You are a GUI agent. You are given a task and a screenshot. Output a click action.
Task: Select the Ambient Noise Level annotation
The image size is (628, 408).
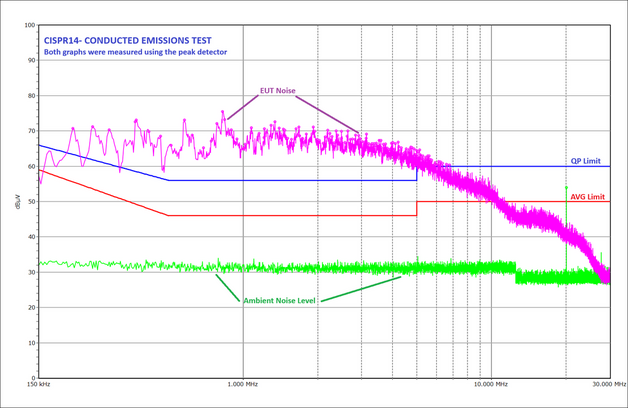pyautogui.click(x=279, y=300)
